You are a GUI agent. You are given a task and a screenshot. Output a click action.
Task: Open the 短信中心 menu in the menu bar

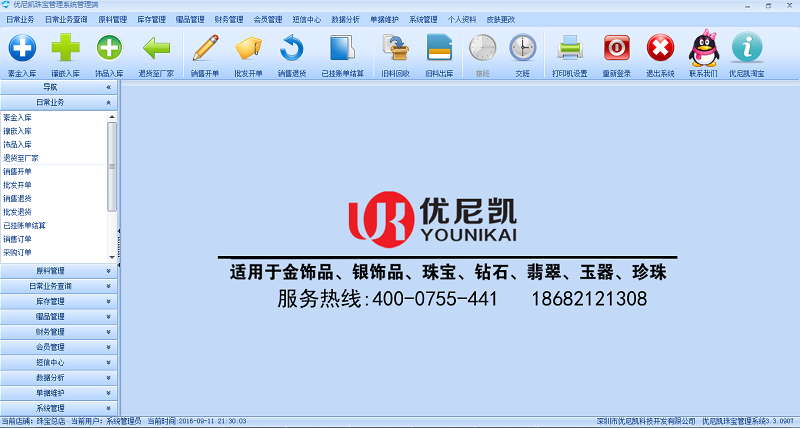point(307,19)
